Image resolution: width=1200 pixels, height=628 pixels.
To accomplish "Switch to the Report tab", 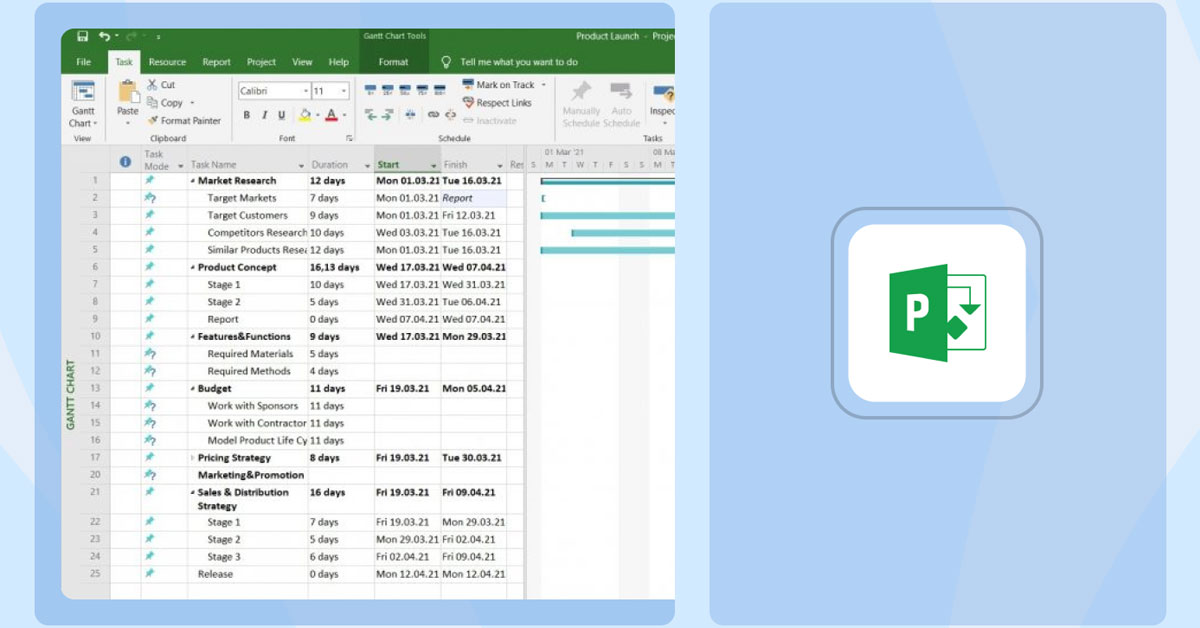I will [216, 62].
